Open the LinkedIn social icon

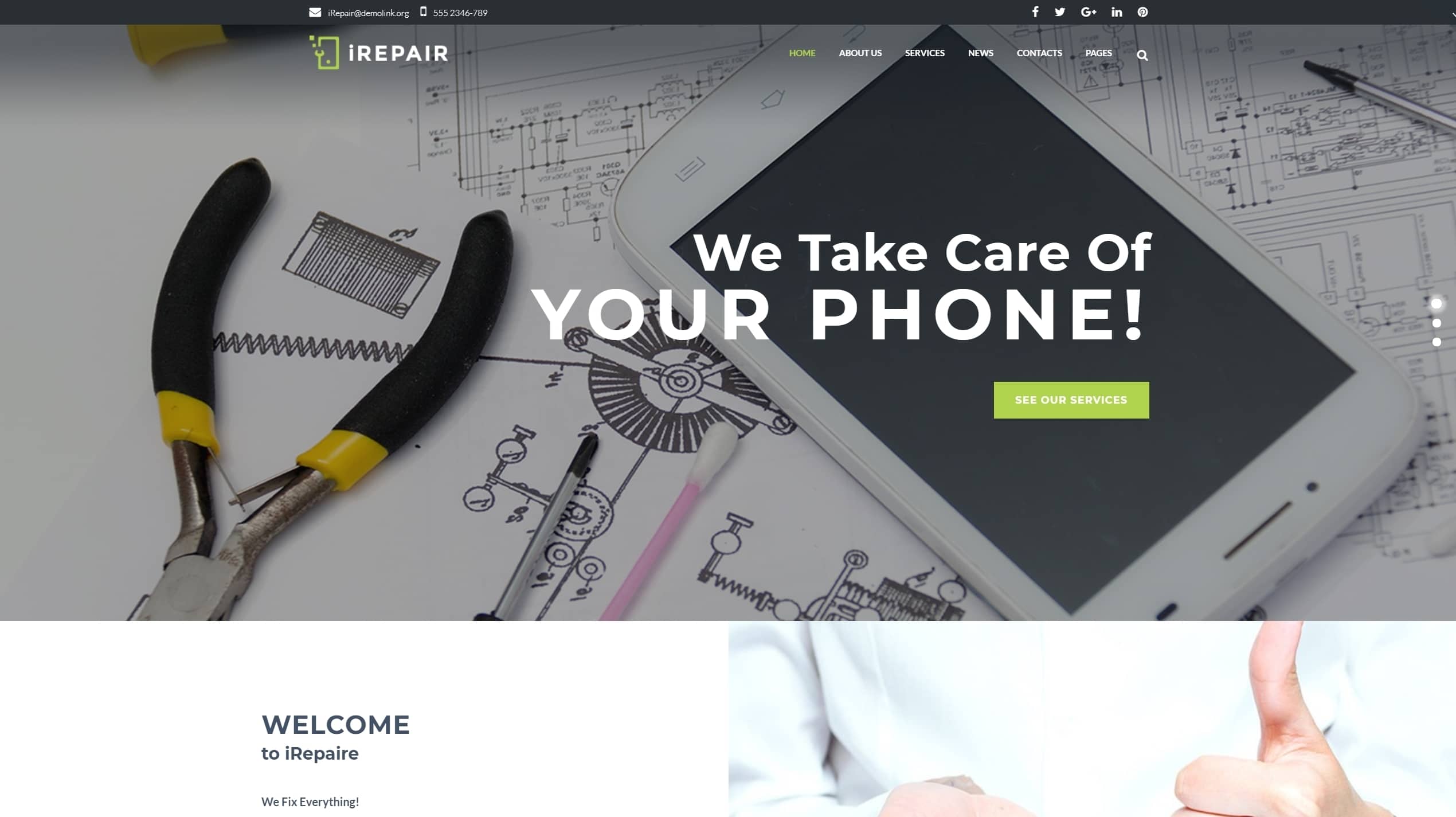pos(1116,12)
